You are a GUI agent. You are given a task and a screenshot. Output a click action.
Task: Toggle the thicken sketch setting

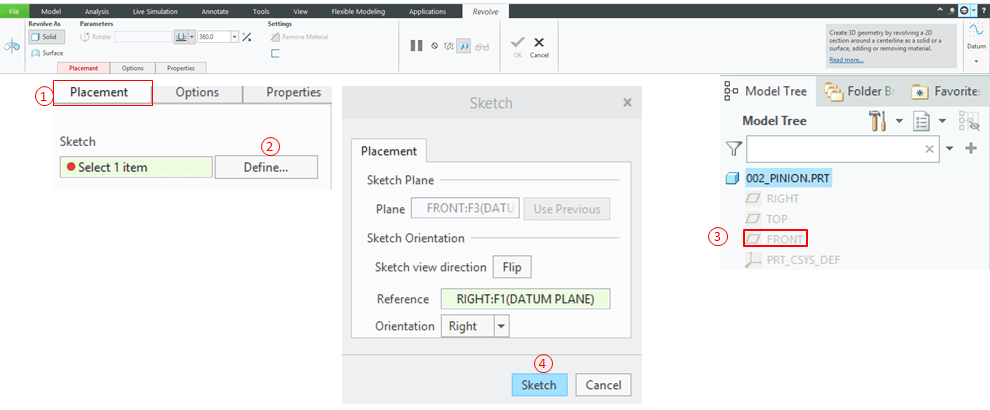point(275,54)
